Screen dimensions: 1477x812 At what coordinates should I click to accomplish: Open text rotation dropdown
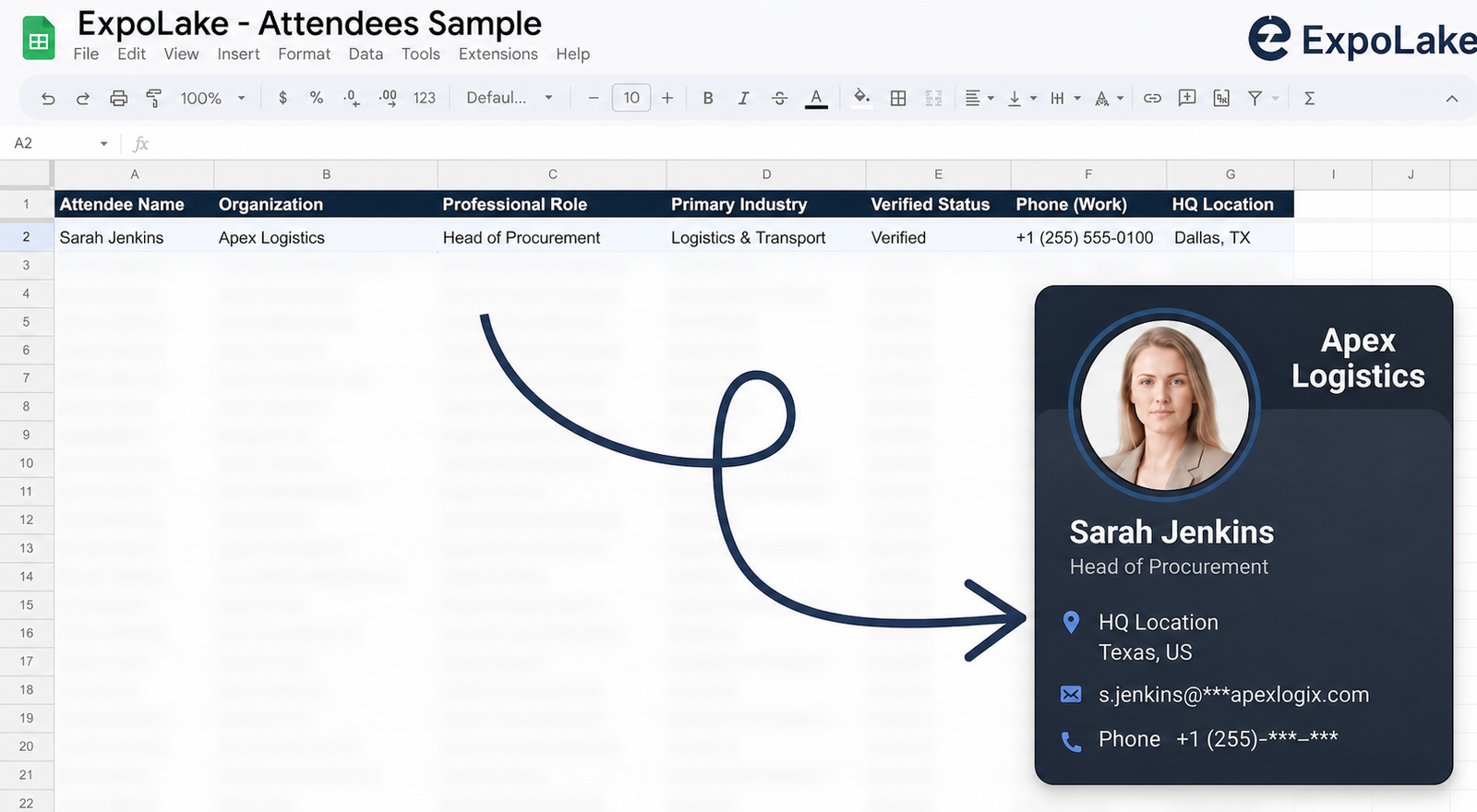(x=1109, y=98)
